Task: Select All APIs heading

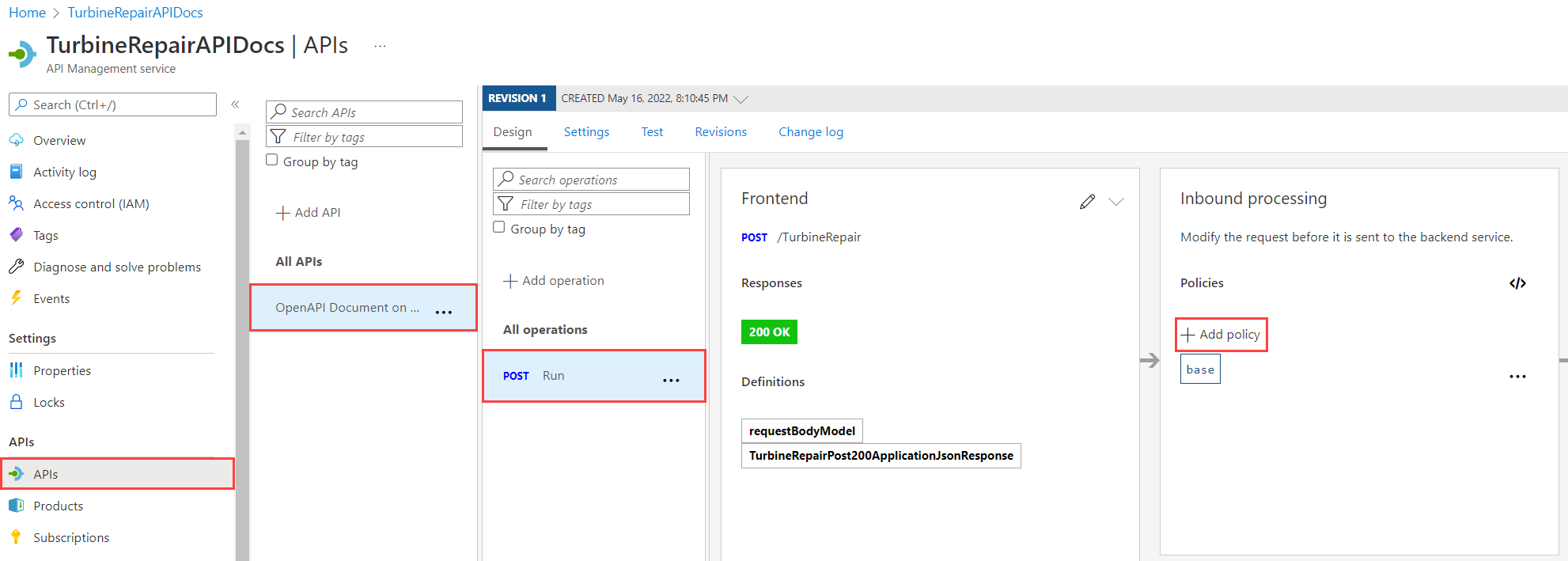Action: [x=298, y=262]
